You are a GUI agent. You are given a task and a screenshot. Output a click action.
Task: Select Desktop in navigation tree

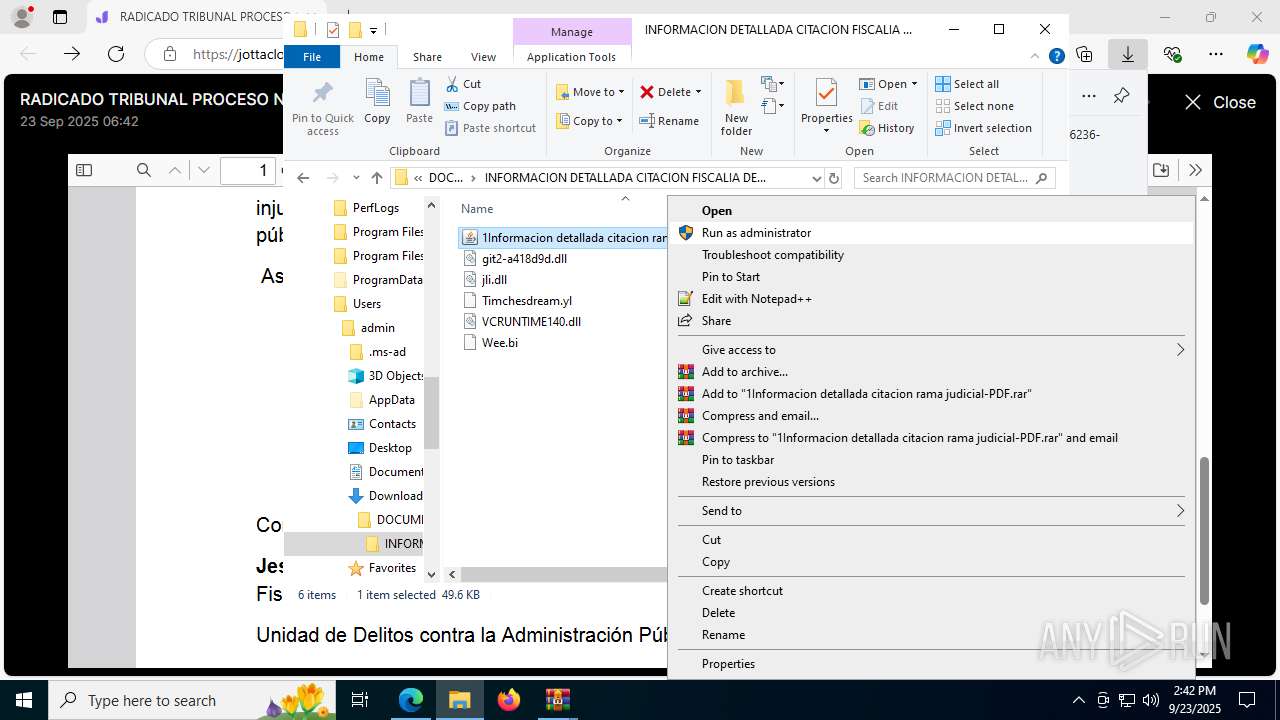point(390,448)
